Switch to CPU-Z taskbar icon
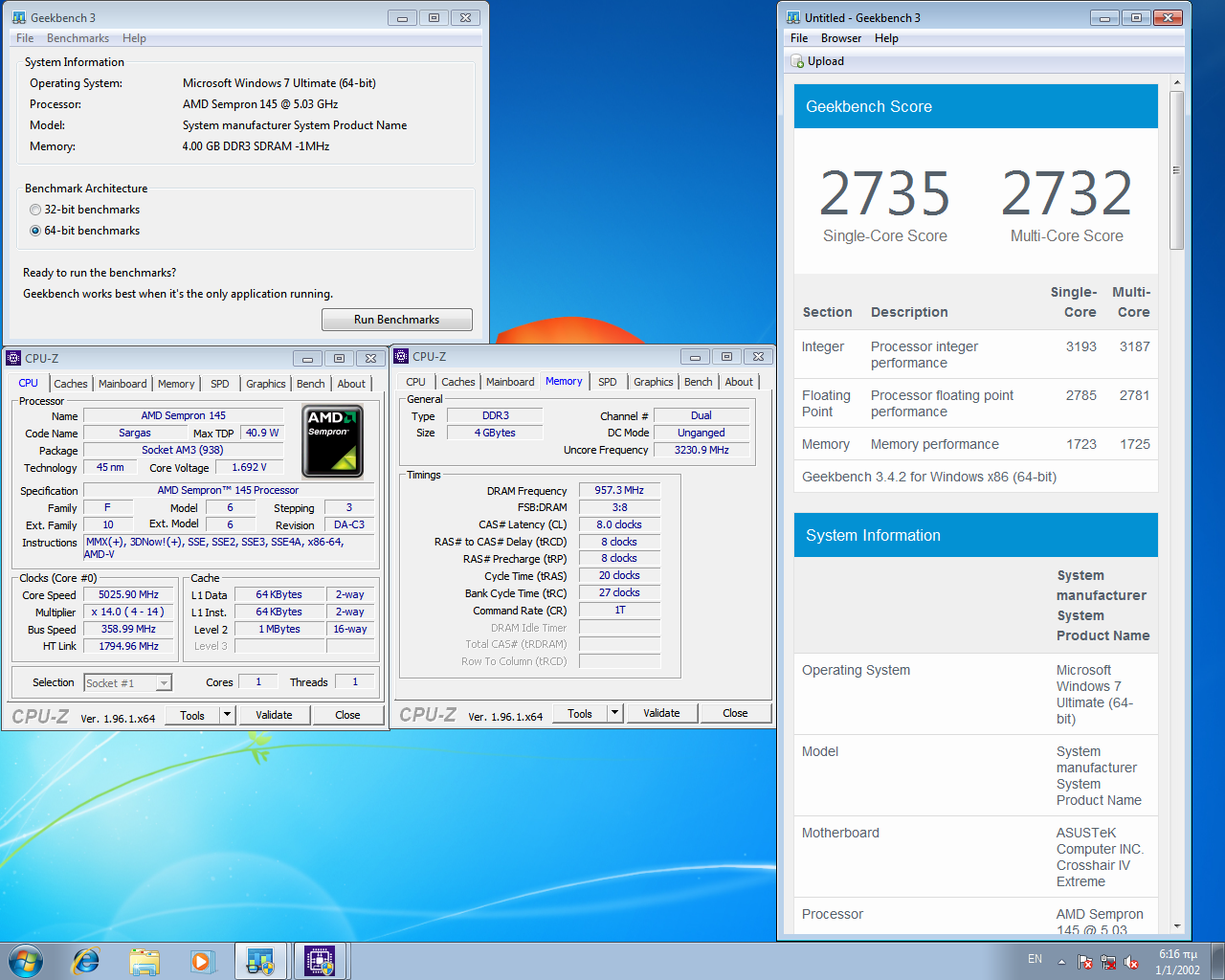The width and height of the screenshot is (1225, 980). [x=320, y=961]
